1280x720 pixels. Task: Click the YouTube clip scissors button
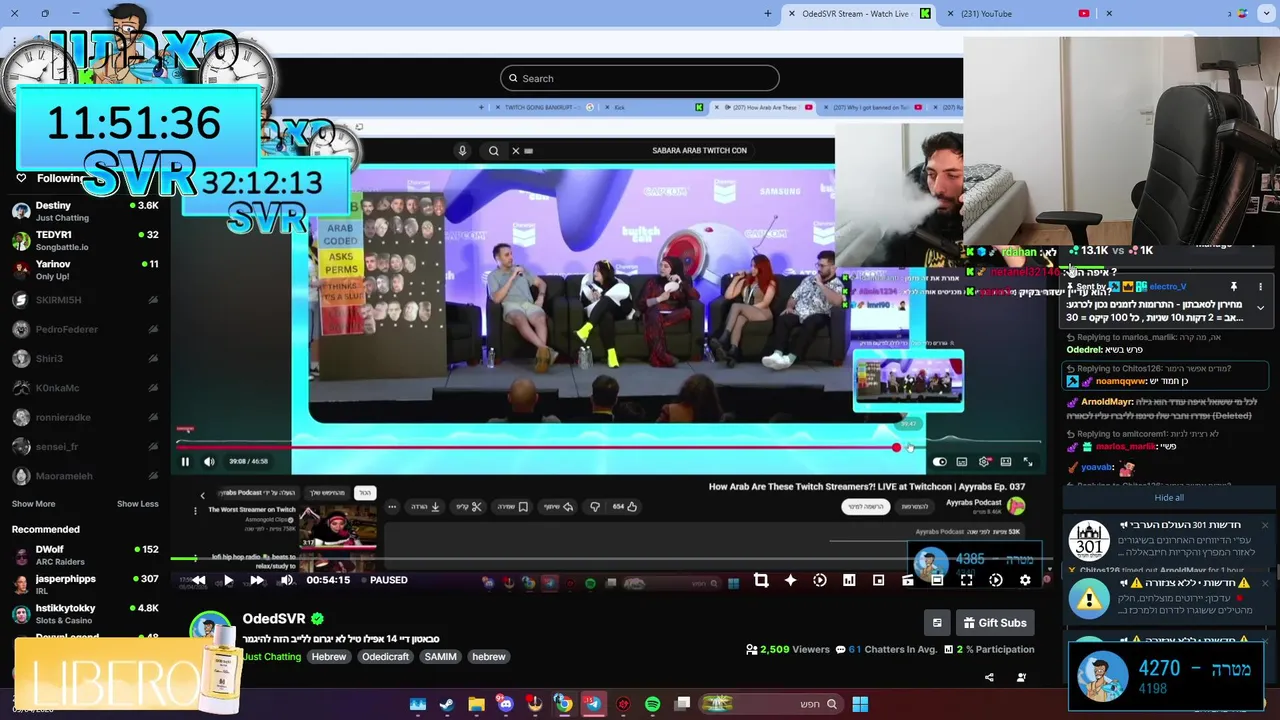point(469,507)
